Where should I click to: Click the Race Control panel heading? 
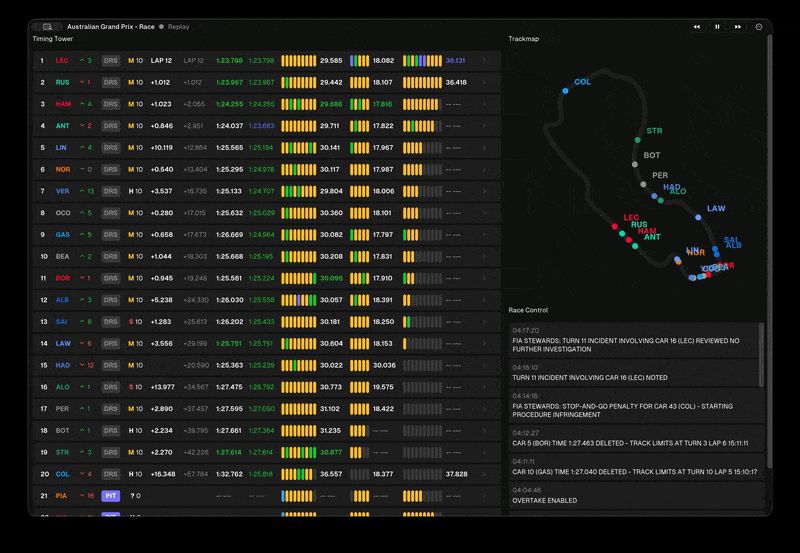(528, 310)
